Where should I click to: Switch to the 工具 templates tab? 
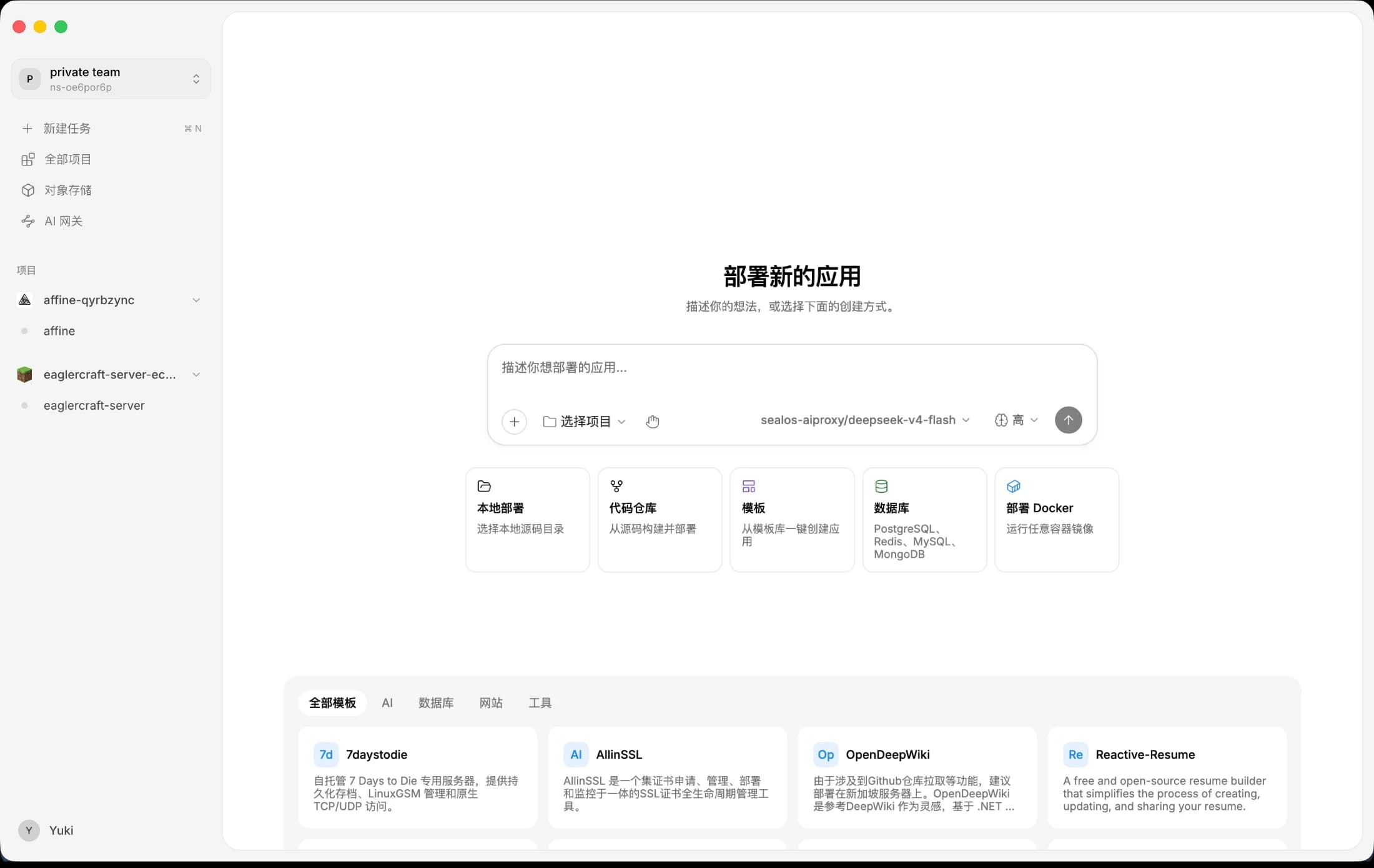(x=540, y=703)
